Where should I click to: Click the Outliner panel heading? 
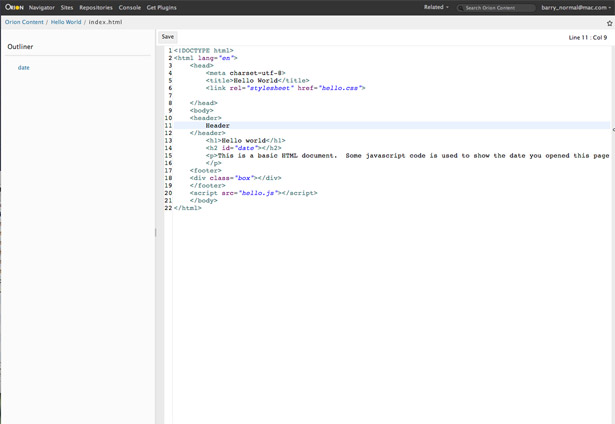click(20, 47)
